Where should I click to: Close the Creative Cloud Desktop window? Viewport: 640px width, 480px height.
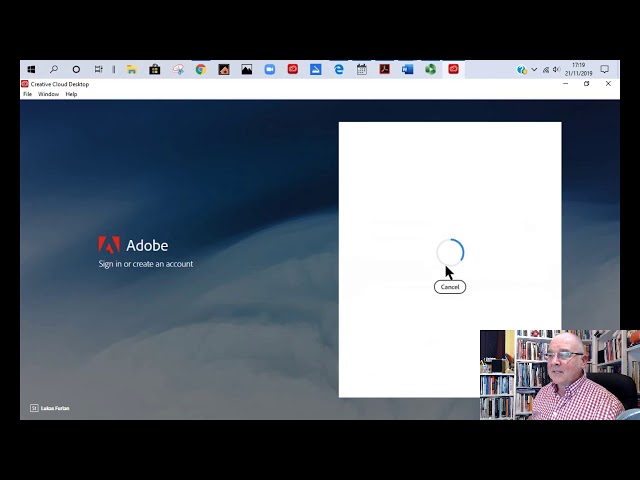tap(608, 84)
